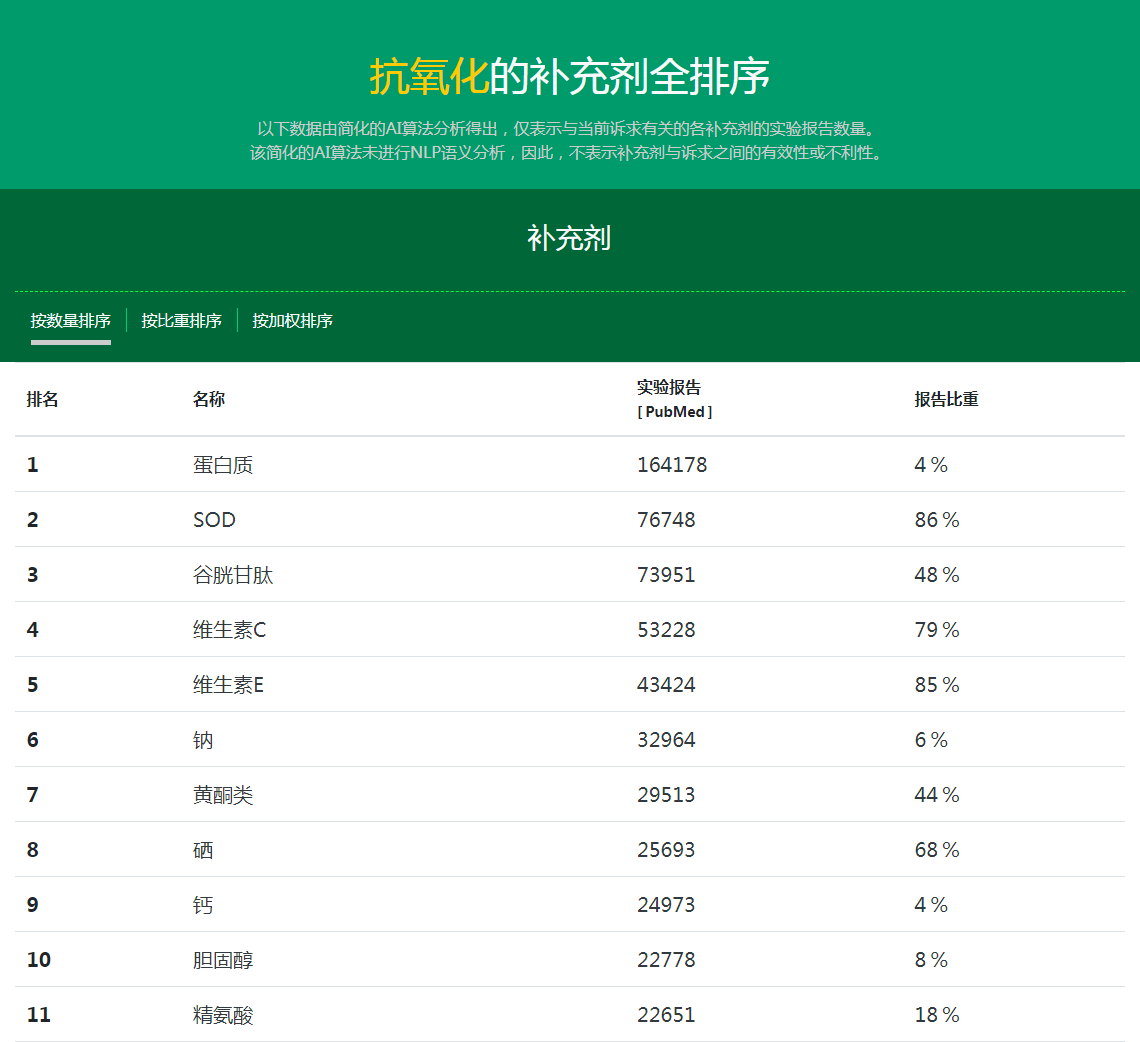Open the 胆固醇 entry
This screenshot has width=1140, height=1042.
tap(223, 960)
